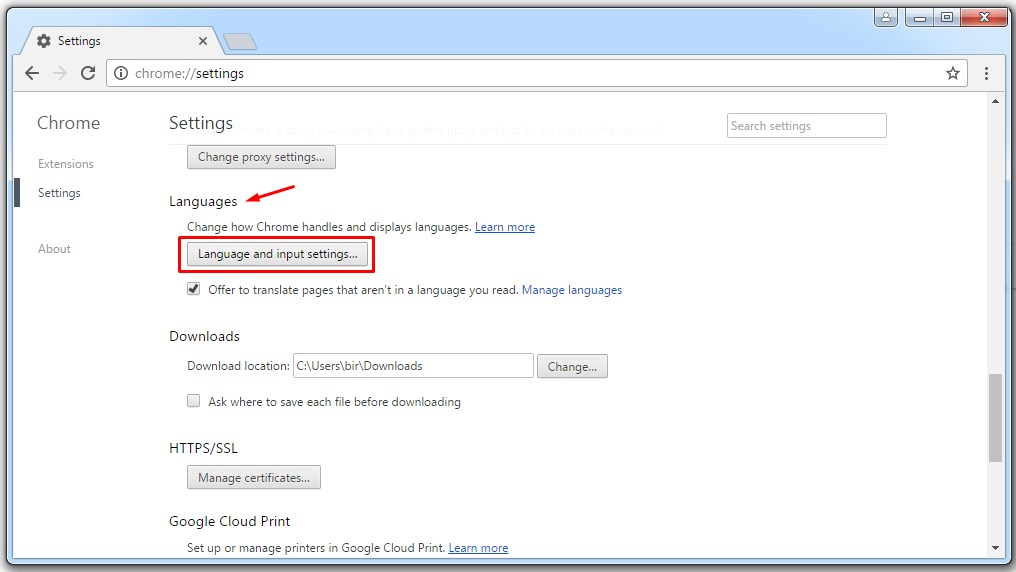The height and width of the screenshot is (572, 1016).
Task: Reload the page with the refresh icon
Action: 88,73
